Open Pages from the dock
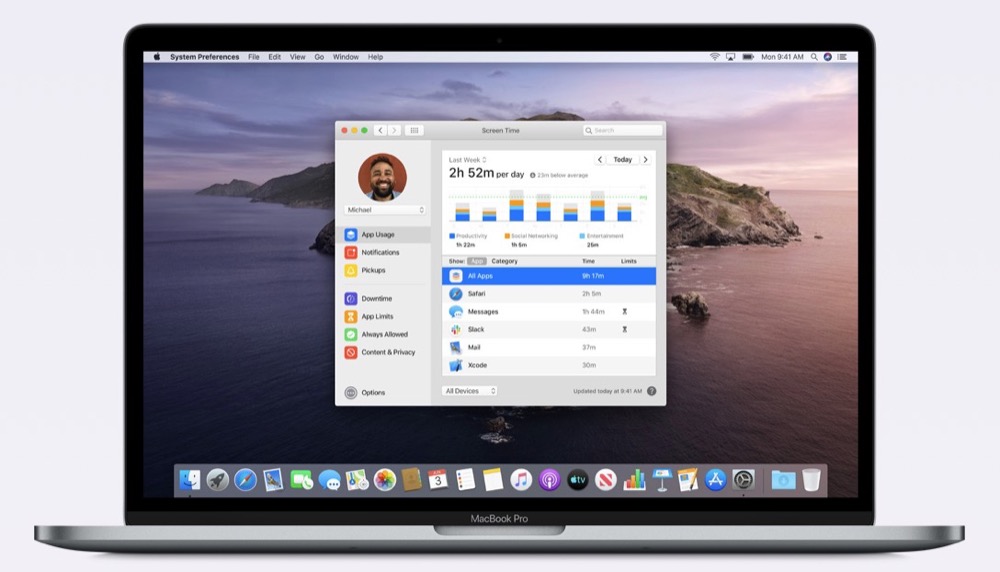Screen dimensions: 1000x572 [x=688, y=480]
